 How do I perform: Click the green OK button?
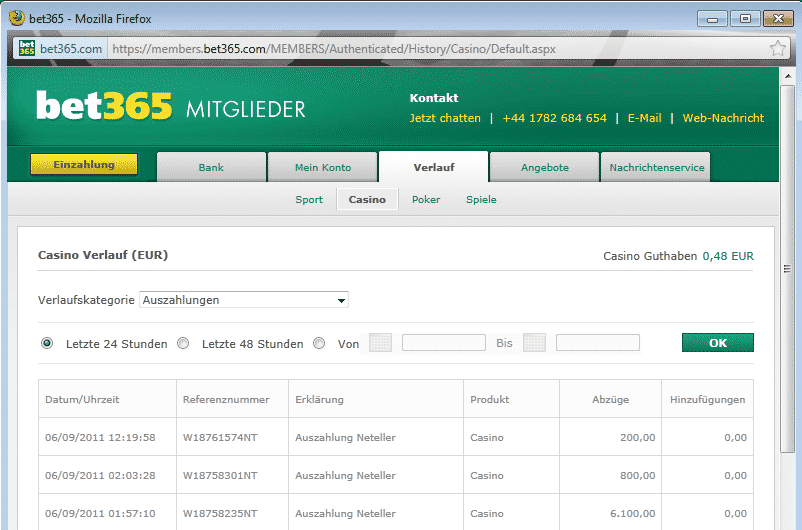[x=718, y=343]
